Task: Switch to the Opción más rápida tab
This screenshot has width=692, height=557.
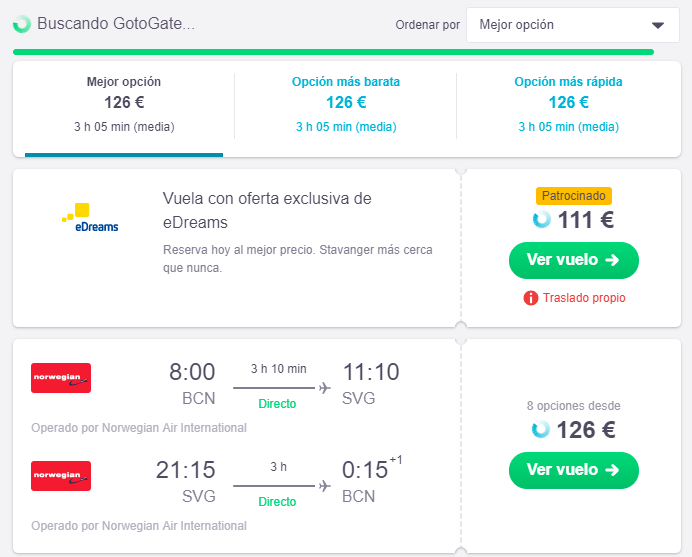Action: click(568, 104)
